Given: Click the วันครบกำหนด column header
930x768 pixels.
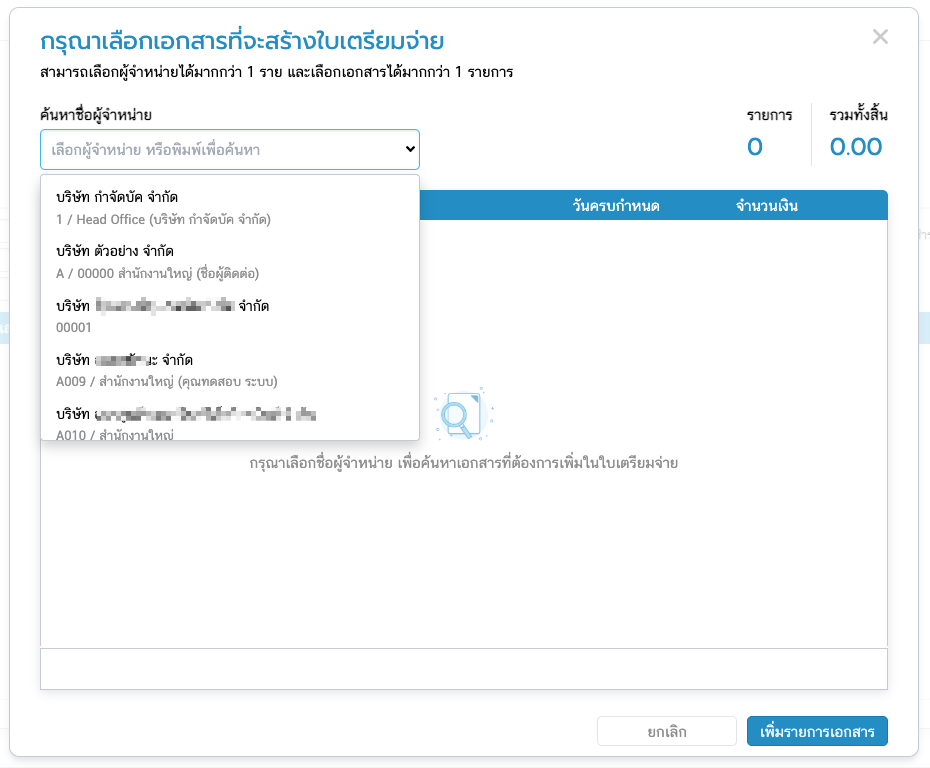Looking at the screenshot, I should click(616, 206).
